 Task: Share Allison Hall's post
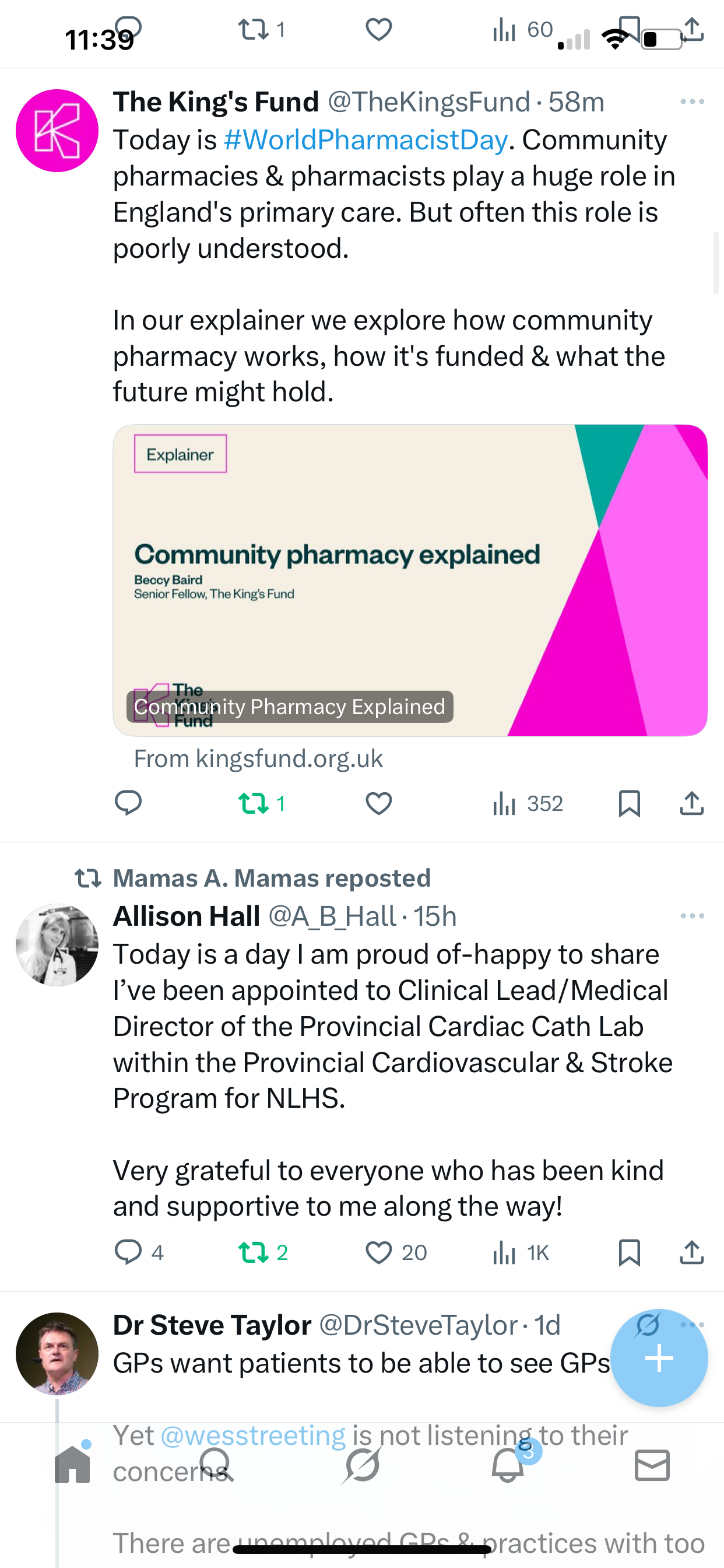coord(692,1252)
